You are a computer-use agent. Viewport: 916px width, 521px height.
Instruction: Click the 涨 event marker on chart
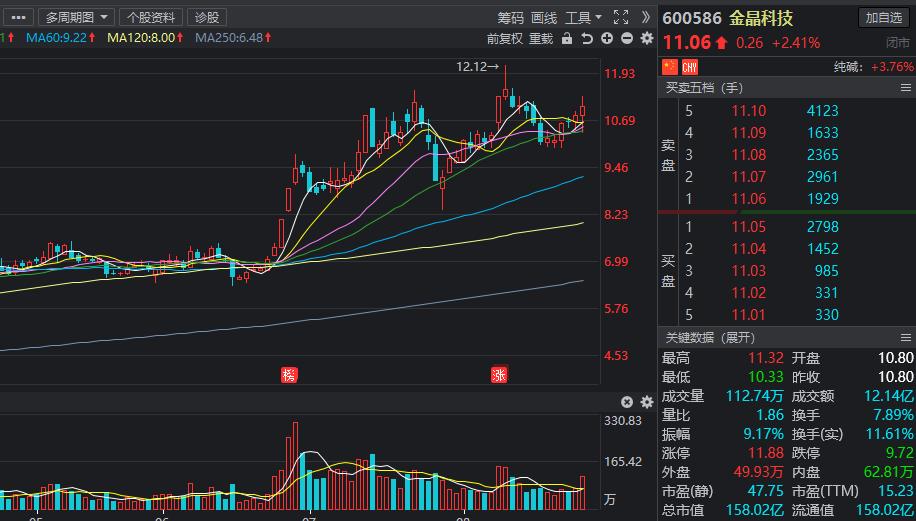click(x=499, y=375)
